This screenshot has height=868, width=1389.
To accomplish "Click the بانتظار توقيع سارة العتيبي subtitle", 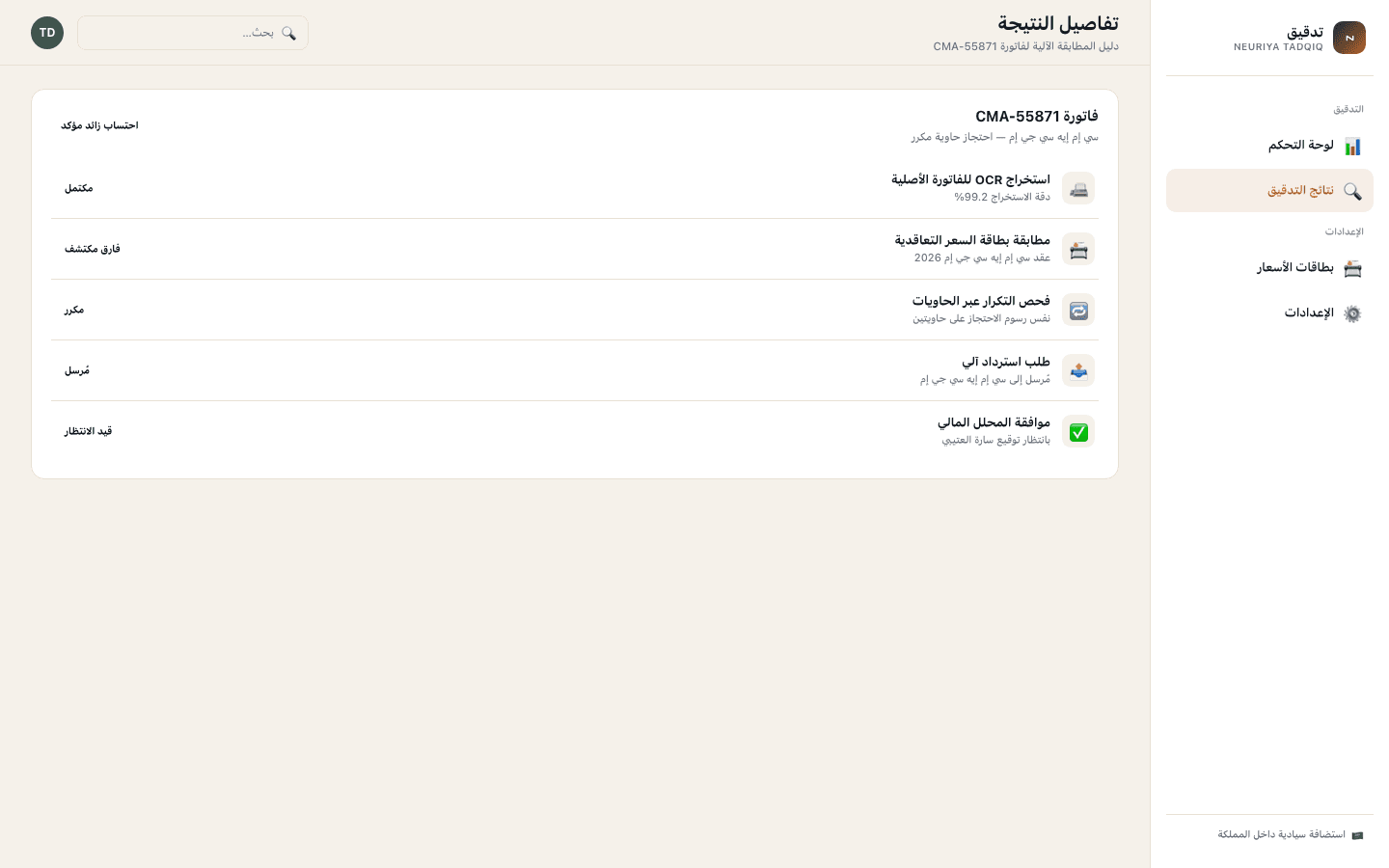I will click(x=996, y=440).
